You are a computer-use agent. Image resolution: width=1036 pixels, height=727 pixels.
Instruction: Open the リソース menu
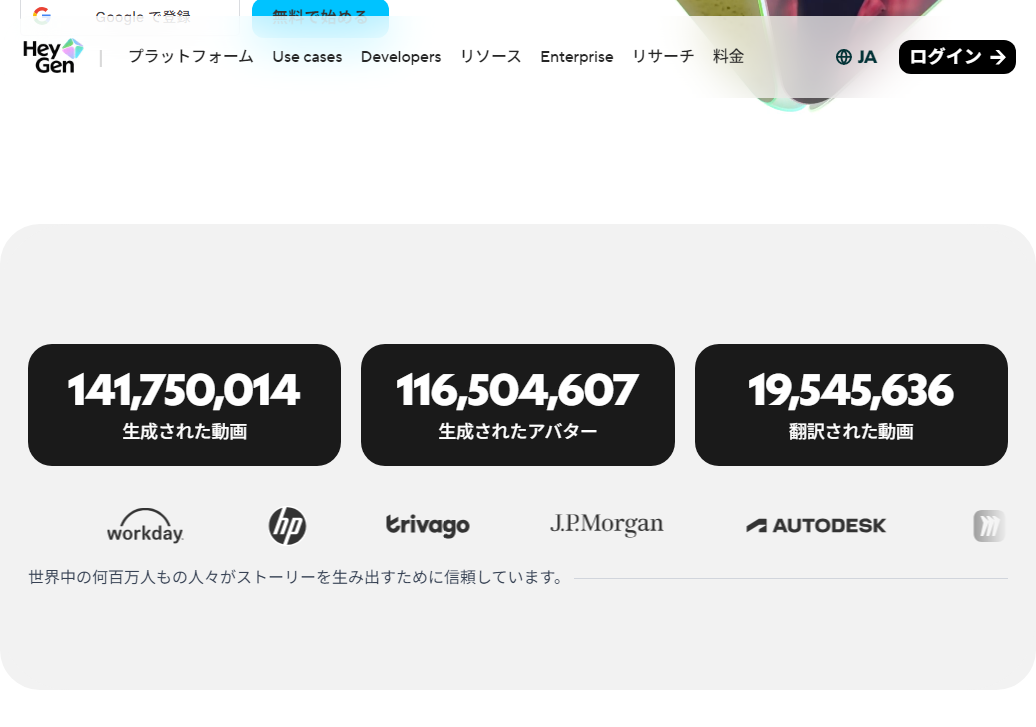[491, 57]
